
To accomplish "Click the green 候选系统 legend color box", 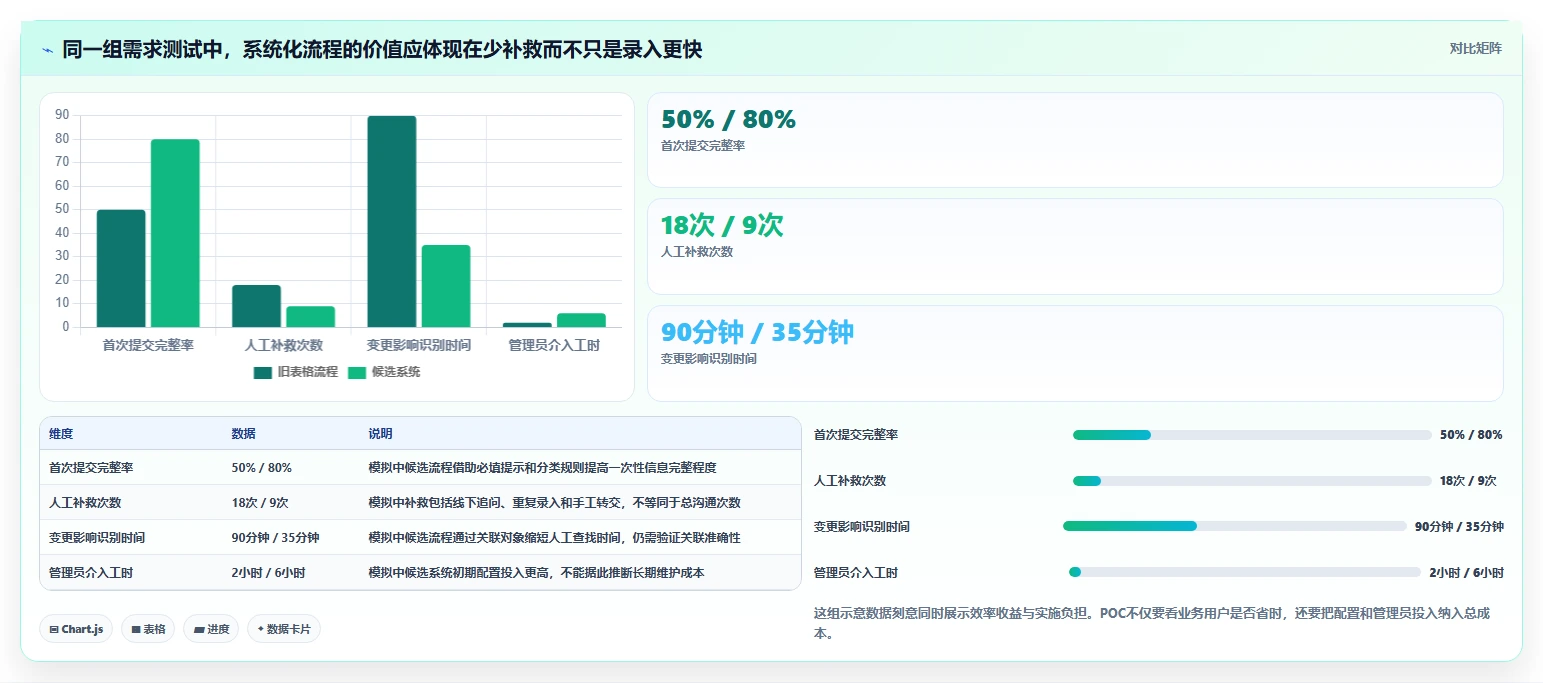I will point(357,373).
